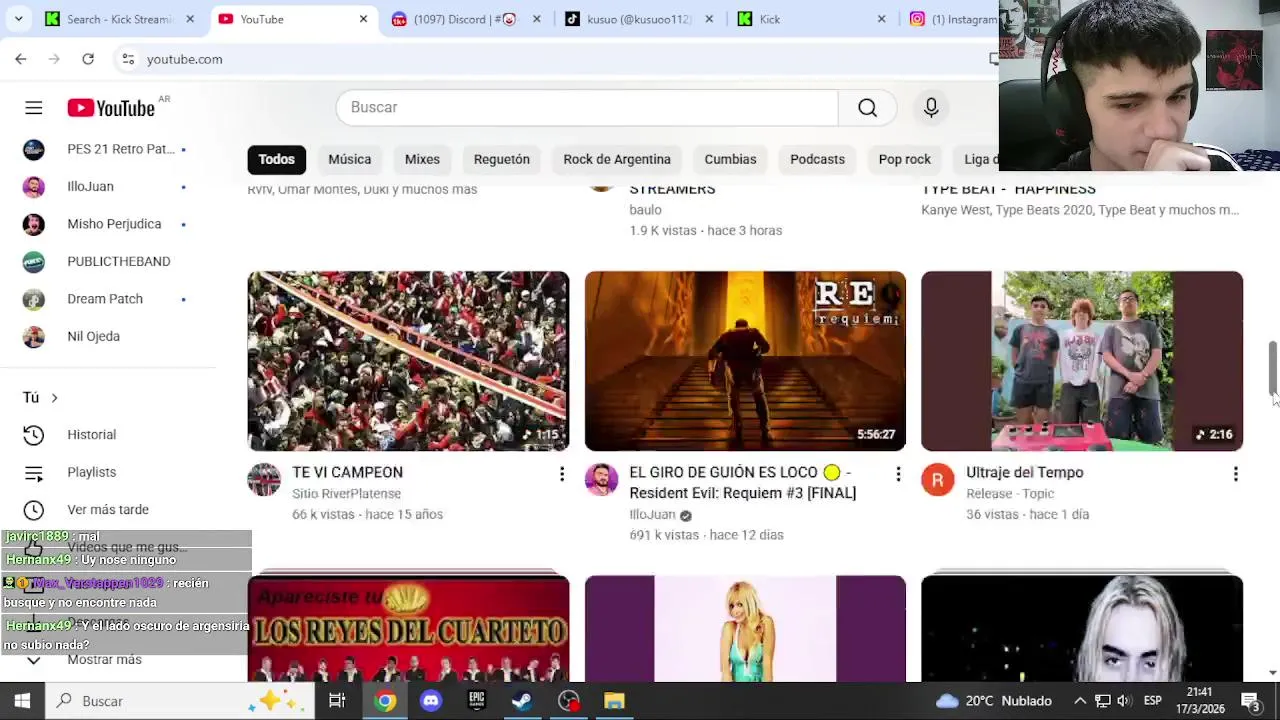Open options menu for Ultraje del Tempo
The height and width of the screenshot is (720, 1280).
click(1235, 474)
